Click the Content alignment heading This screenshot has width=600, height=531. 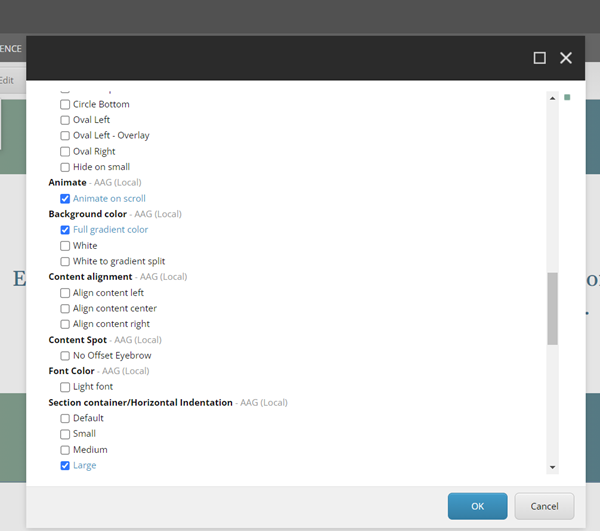90,277
